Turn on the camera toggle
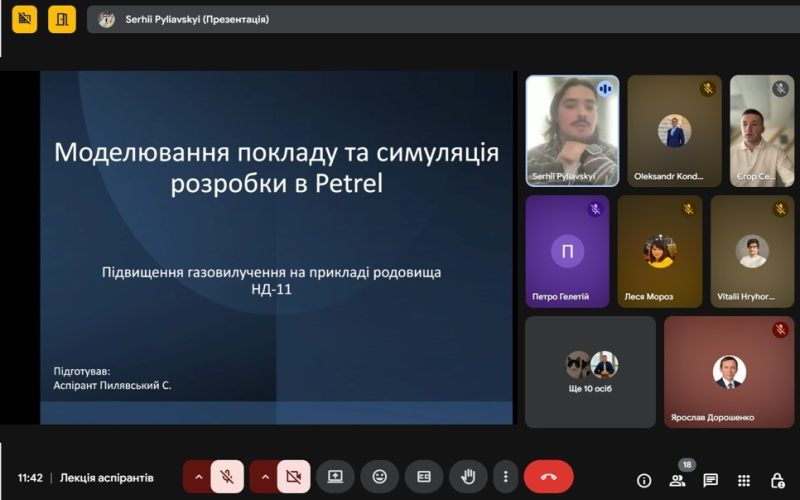 tap(293, 477)
